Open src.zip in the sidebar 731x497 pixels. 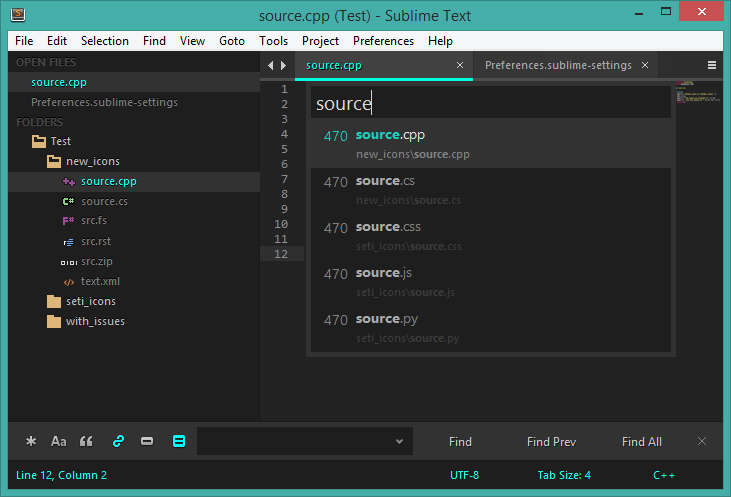coord(97,262)
